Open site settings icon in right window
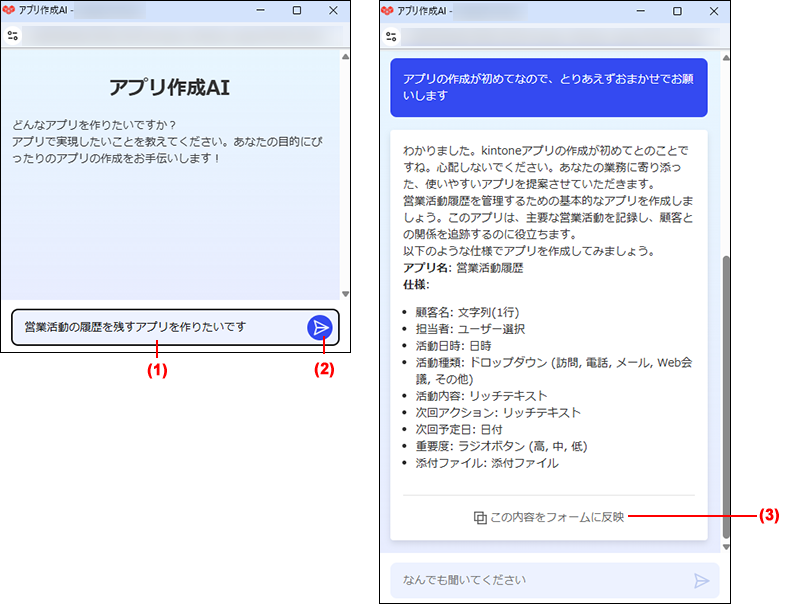Viewport: 800px width, 604px height. tap(392, 36)
